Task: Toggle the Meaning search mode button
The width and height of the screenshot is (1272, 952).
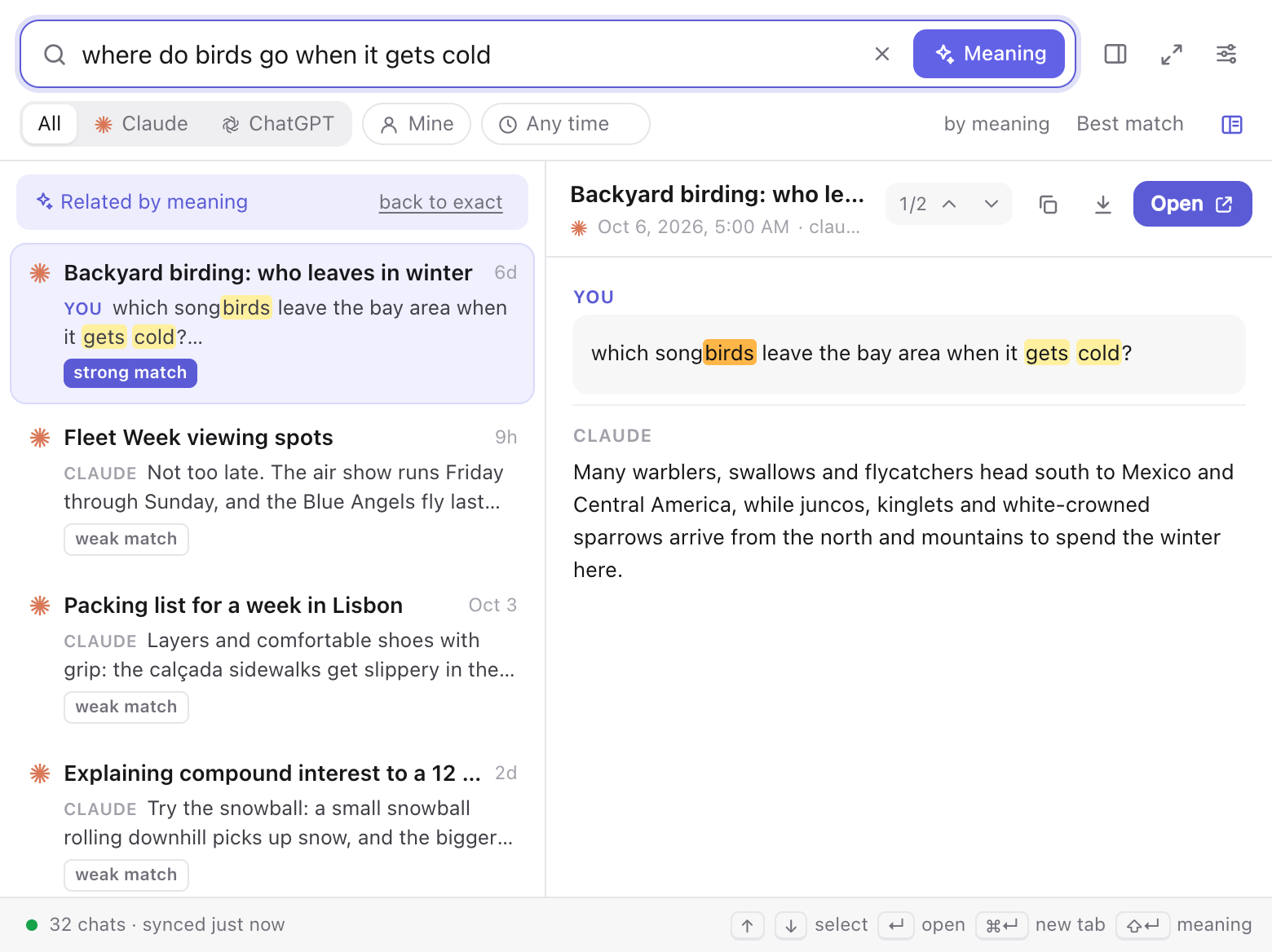Action: 989,54
